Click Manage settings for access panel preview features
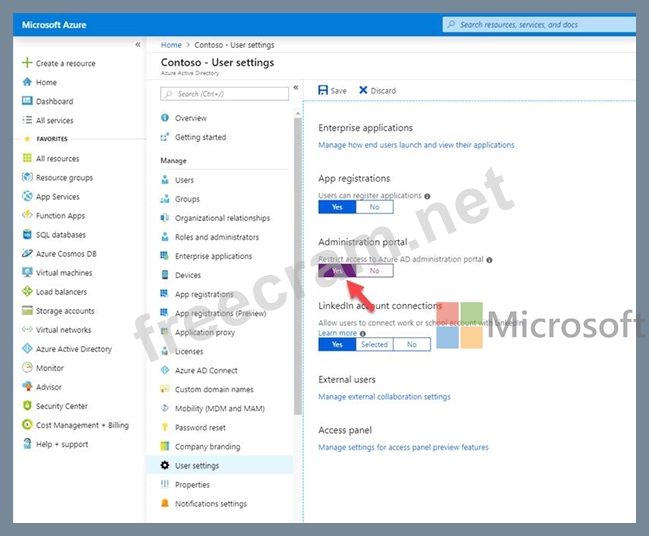Viewport: 649px width, 536px height. [403, 447]
